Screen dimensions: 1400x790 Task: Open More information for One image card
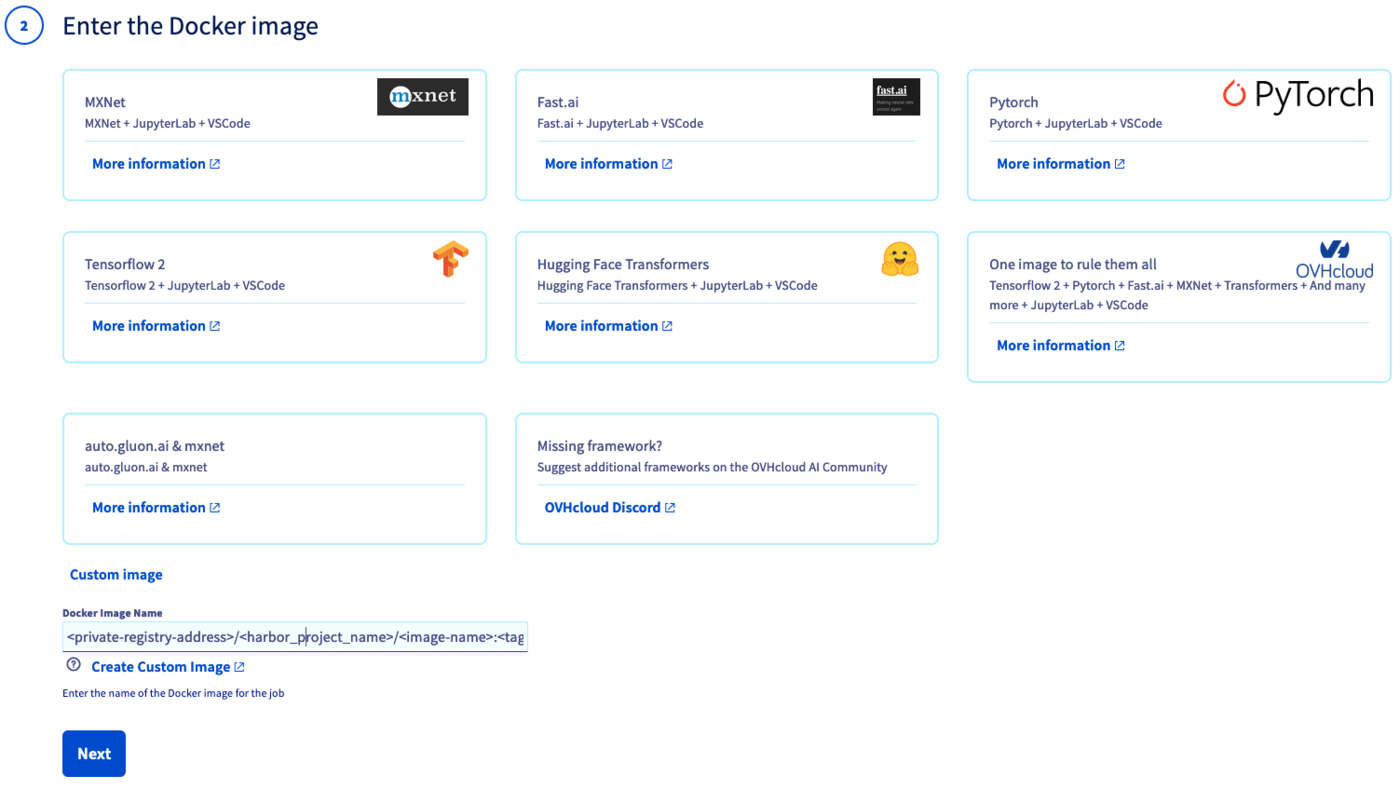[x=1060, y=346]
